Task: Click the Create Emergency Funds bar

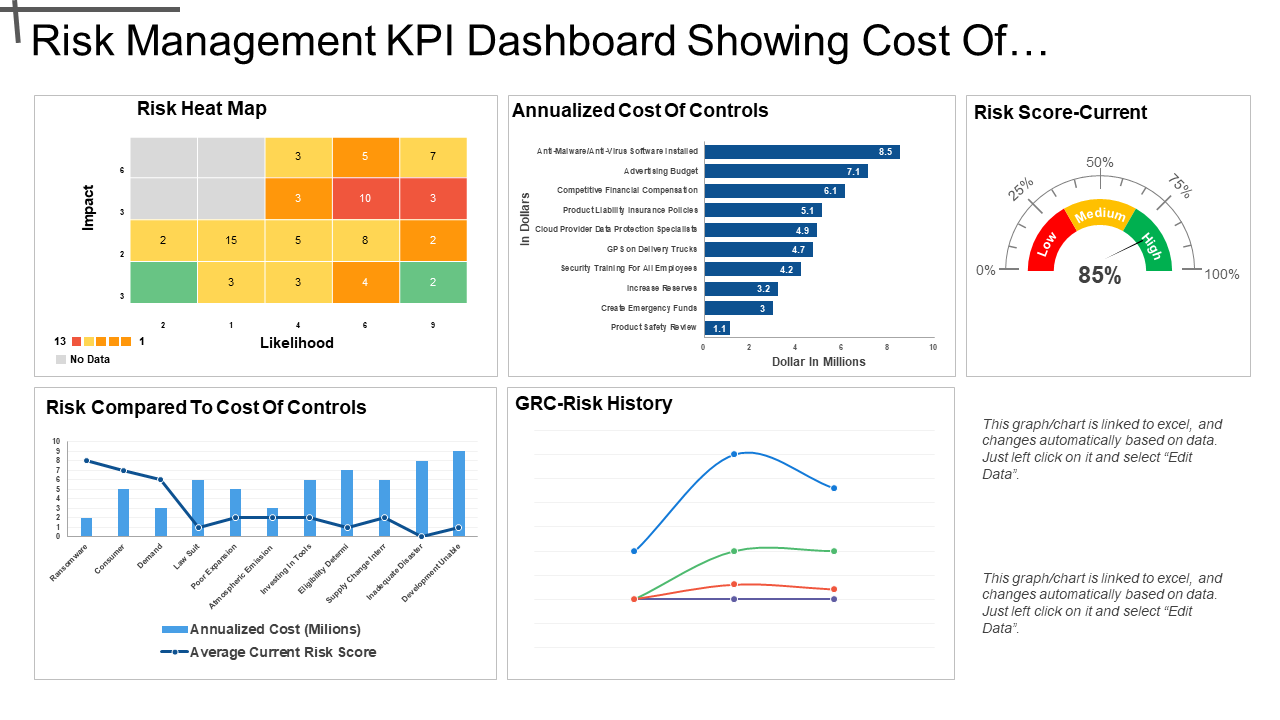Action: [x=738, y=308]
